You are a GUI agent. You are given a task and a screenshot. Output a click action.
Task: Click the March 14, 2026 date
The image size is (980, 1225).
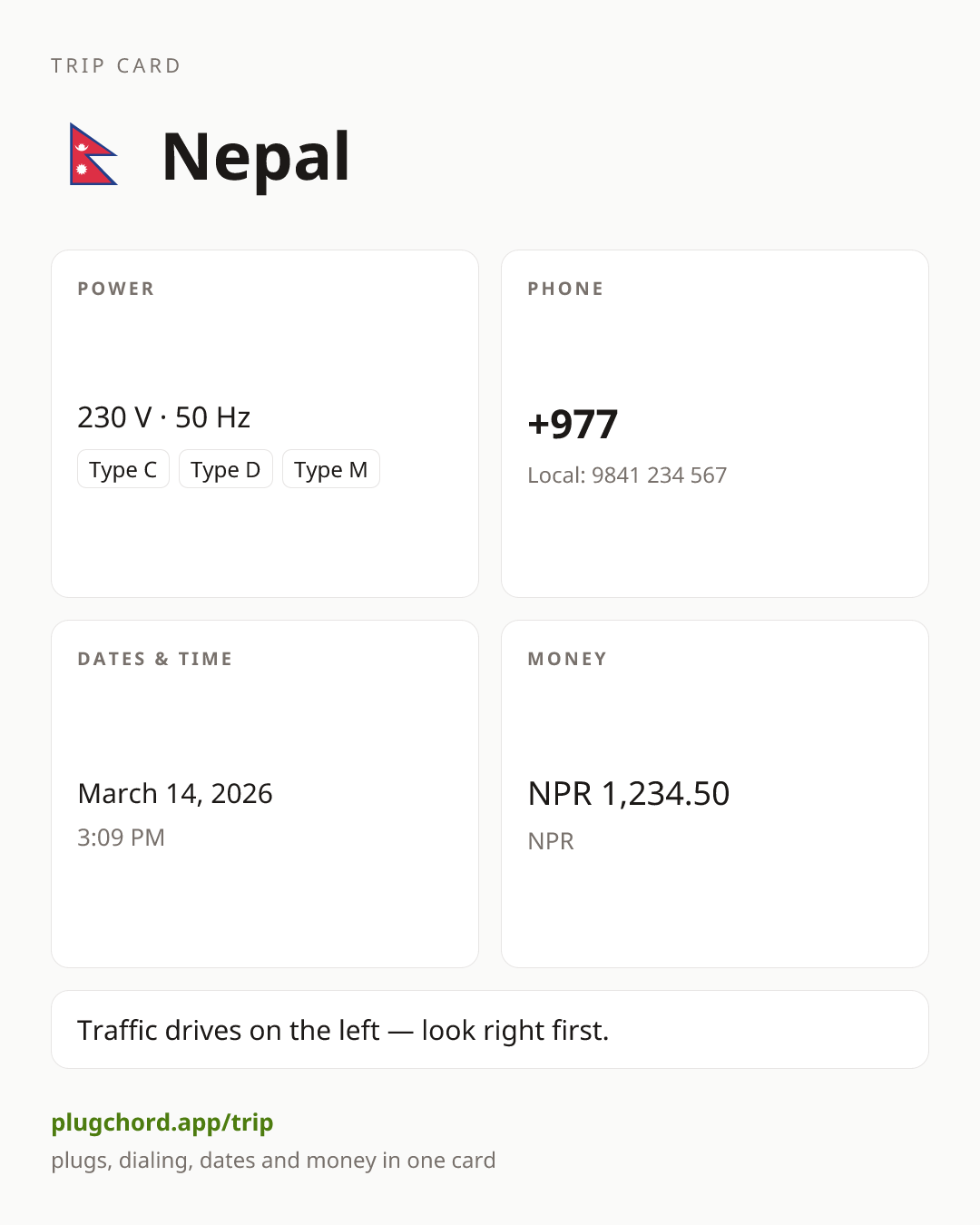coord(175,793)
